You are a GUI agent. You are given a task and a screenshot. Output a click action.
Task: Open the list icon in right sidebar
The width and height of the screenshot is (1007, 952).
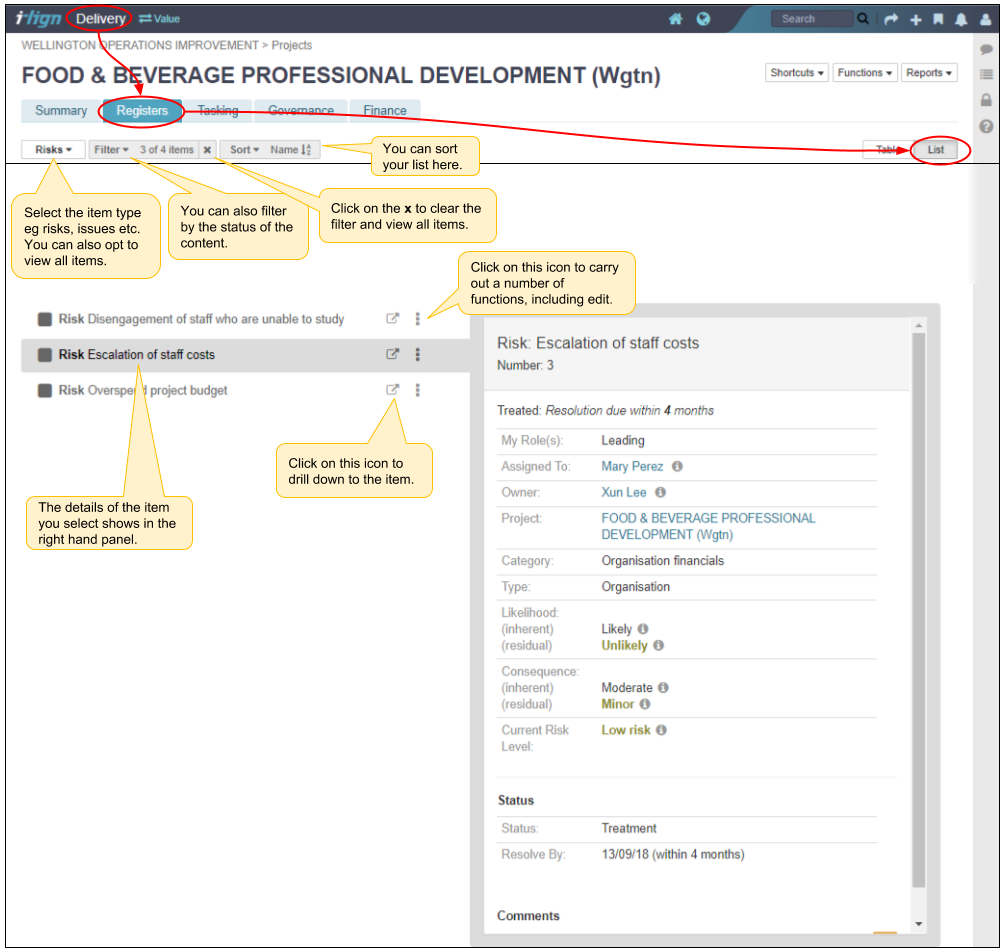986,75
